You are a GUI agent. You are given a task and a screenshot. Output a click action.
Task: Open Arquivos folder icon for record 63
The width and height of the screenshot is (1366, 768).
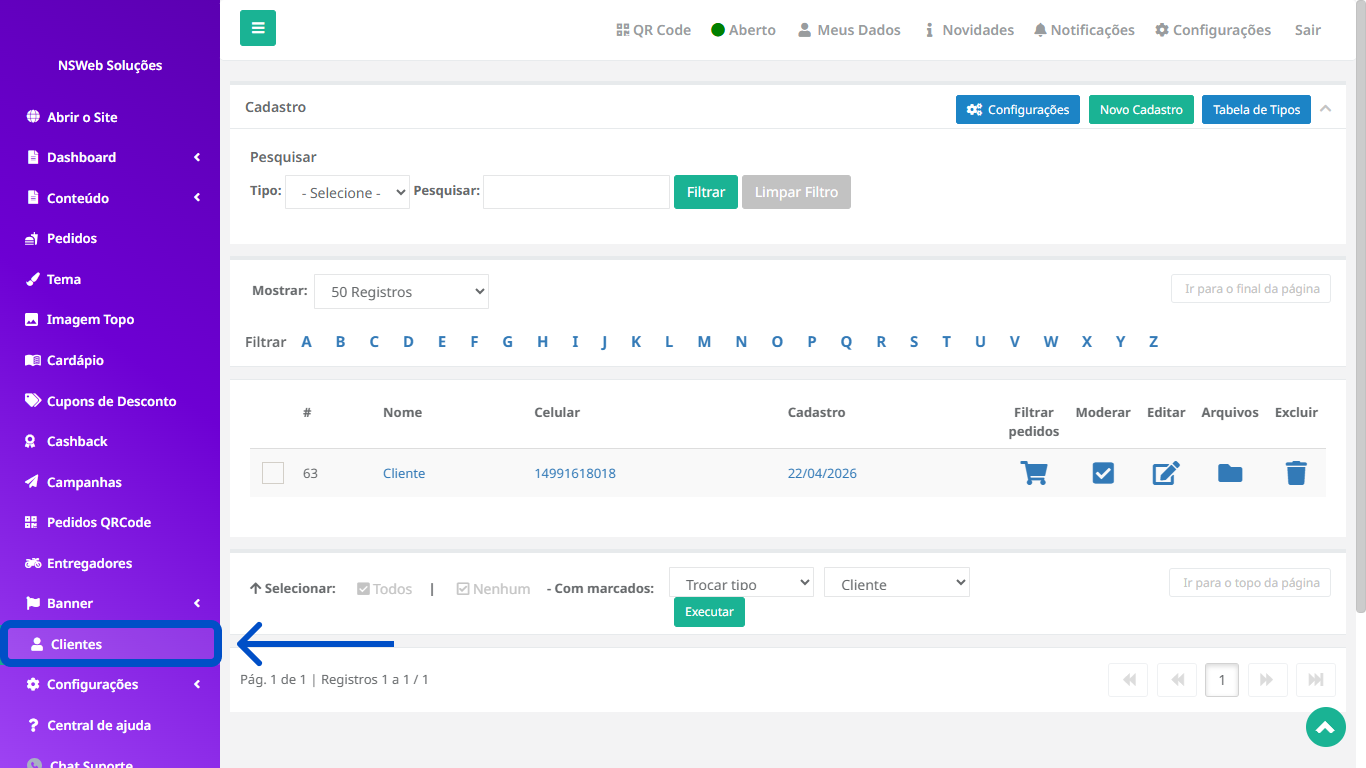point(1230,473)
